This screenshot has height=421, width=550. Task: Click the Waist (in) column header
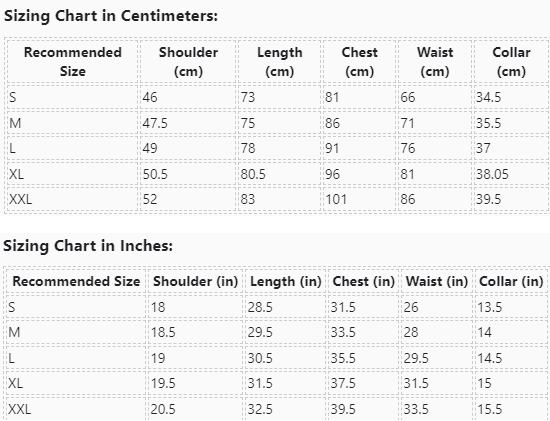pos(437,281)
